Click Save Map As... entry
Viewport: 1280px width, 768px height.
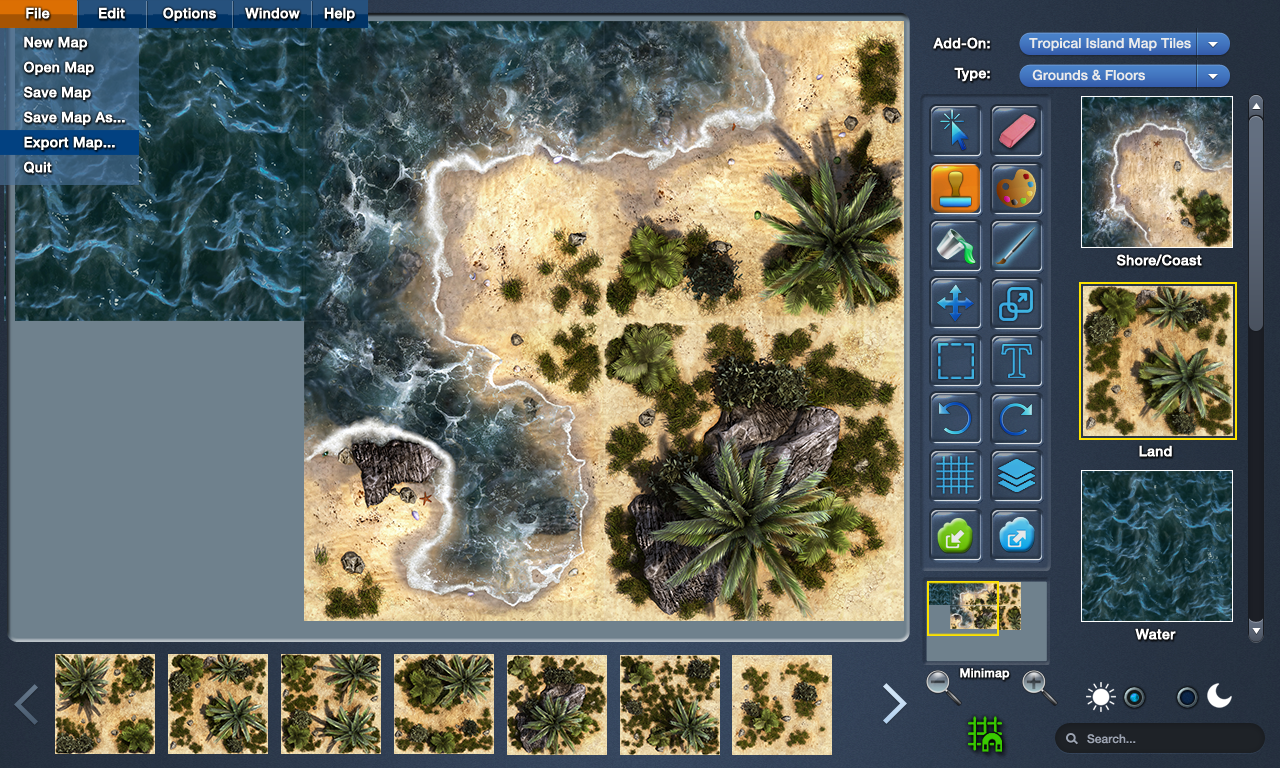[x=74, y=117]
